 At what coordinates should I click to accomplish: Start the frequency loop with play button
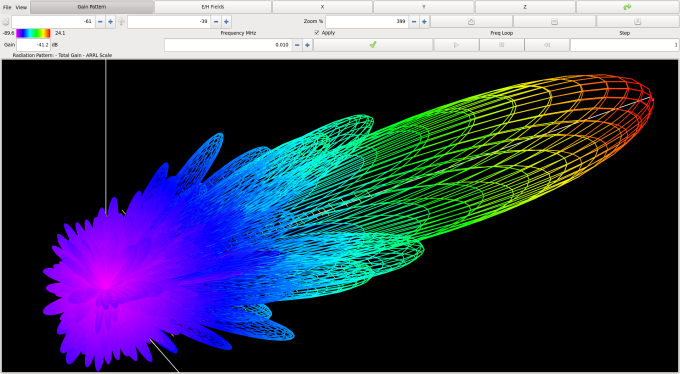tap(456, 45)
